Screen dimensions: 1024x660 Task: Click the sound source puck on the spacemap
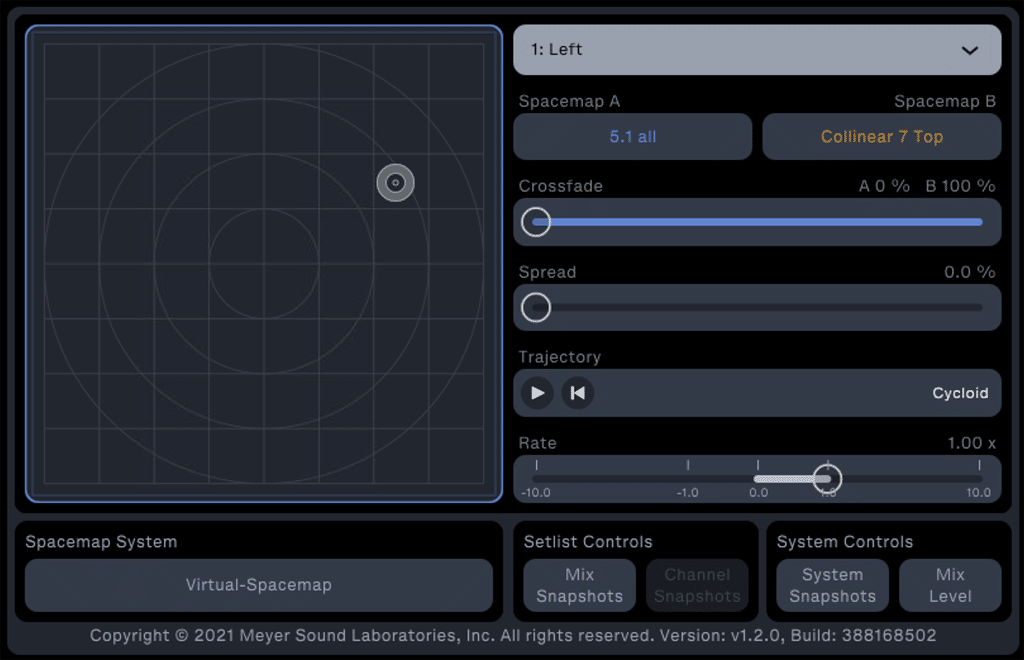[x=395, y=183]
